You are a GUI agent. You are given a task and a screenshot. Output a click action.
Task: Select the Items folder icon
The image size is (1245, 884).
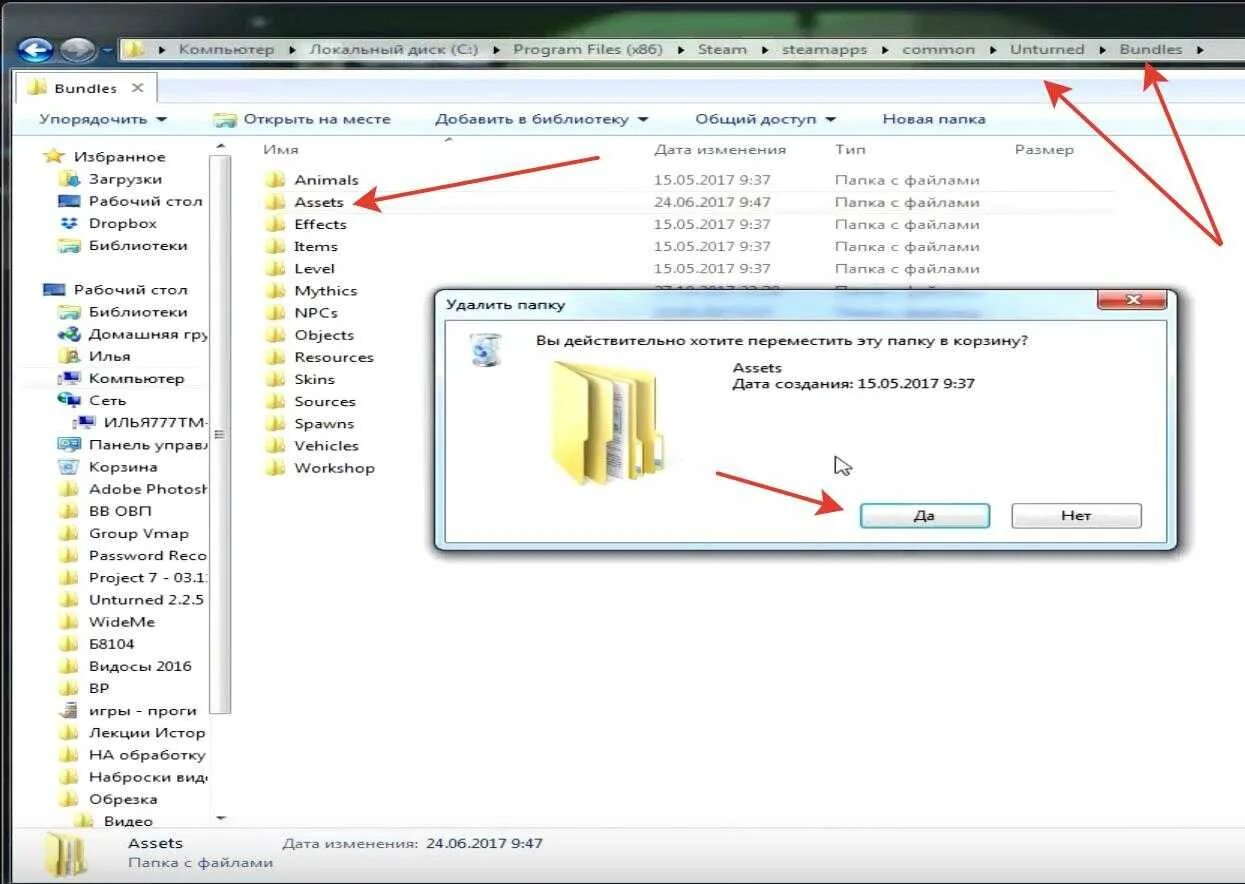276,246
